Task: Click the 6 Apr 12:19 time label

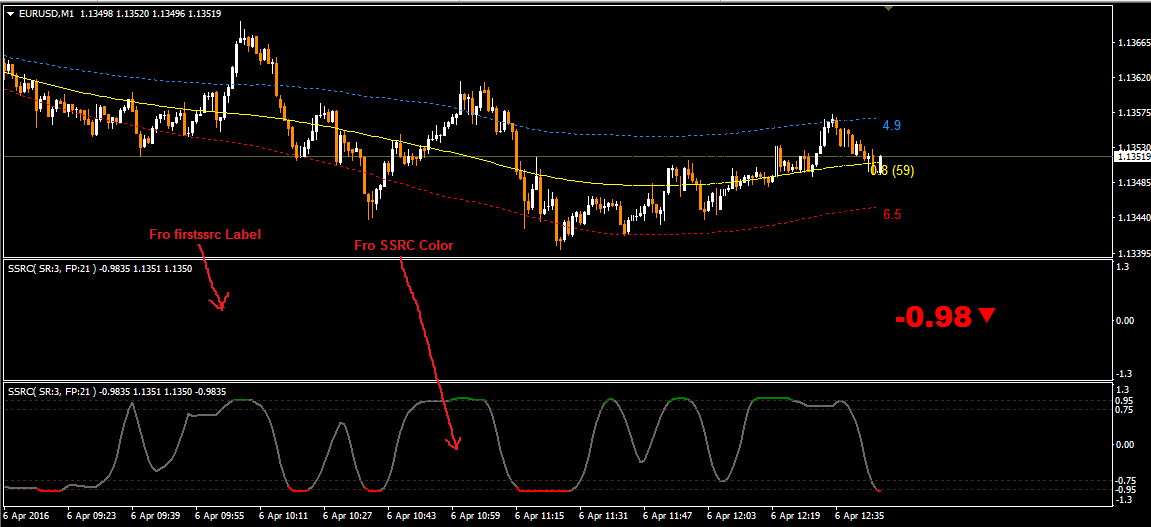Action: [x=795, y=516]
